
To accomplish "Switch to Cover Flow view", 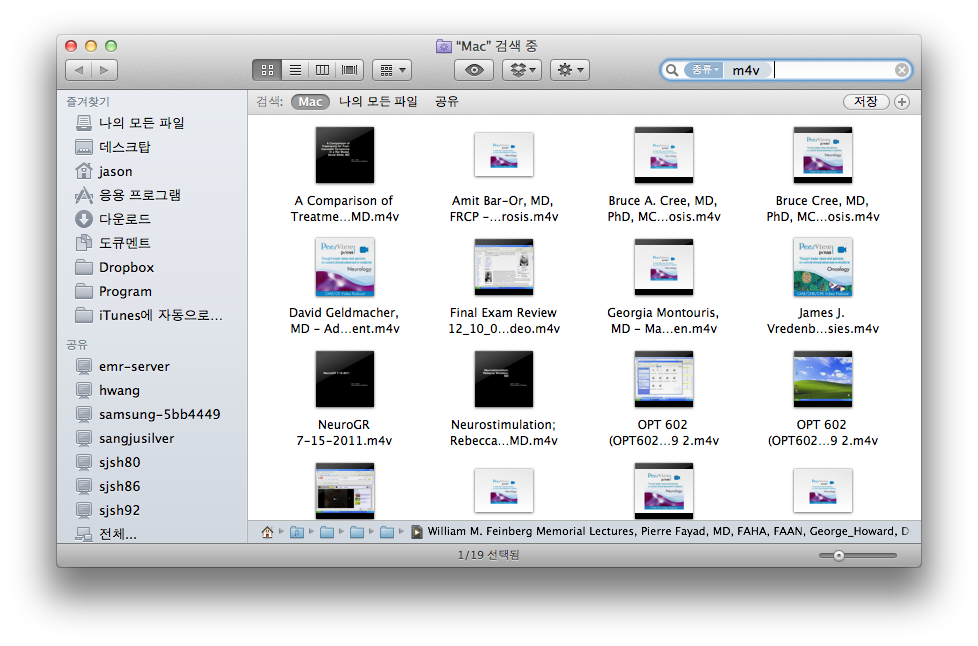I will point(350,70).
